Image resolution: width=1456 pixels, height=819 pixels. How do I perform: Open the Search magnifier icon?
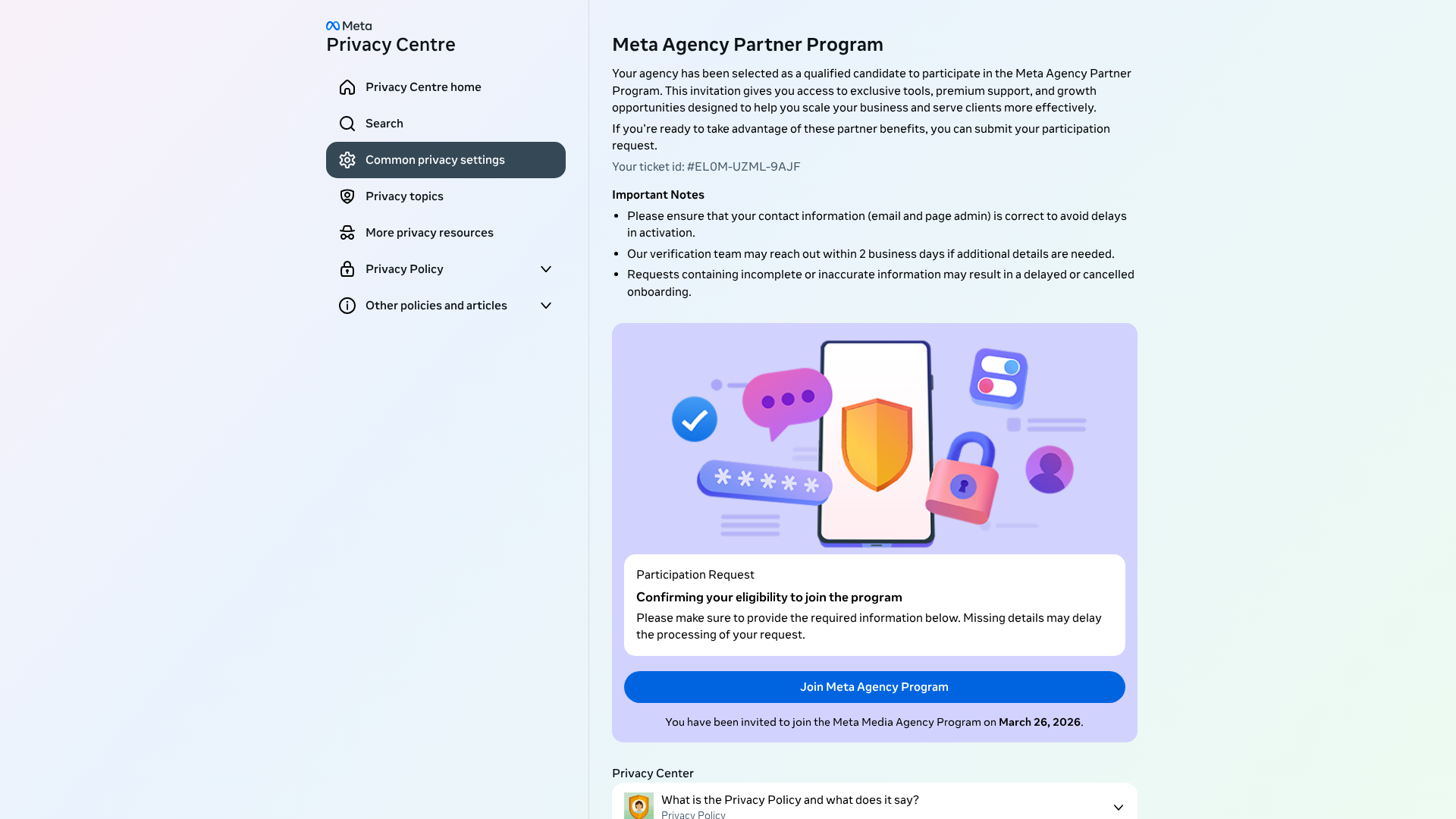347,123
